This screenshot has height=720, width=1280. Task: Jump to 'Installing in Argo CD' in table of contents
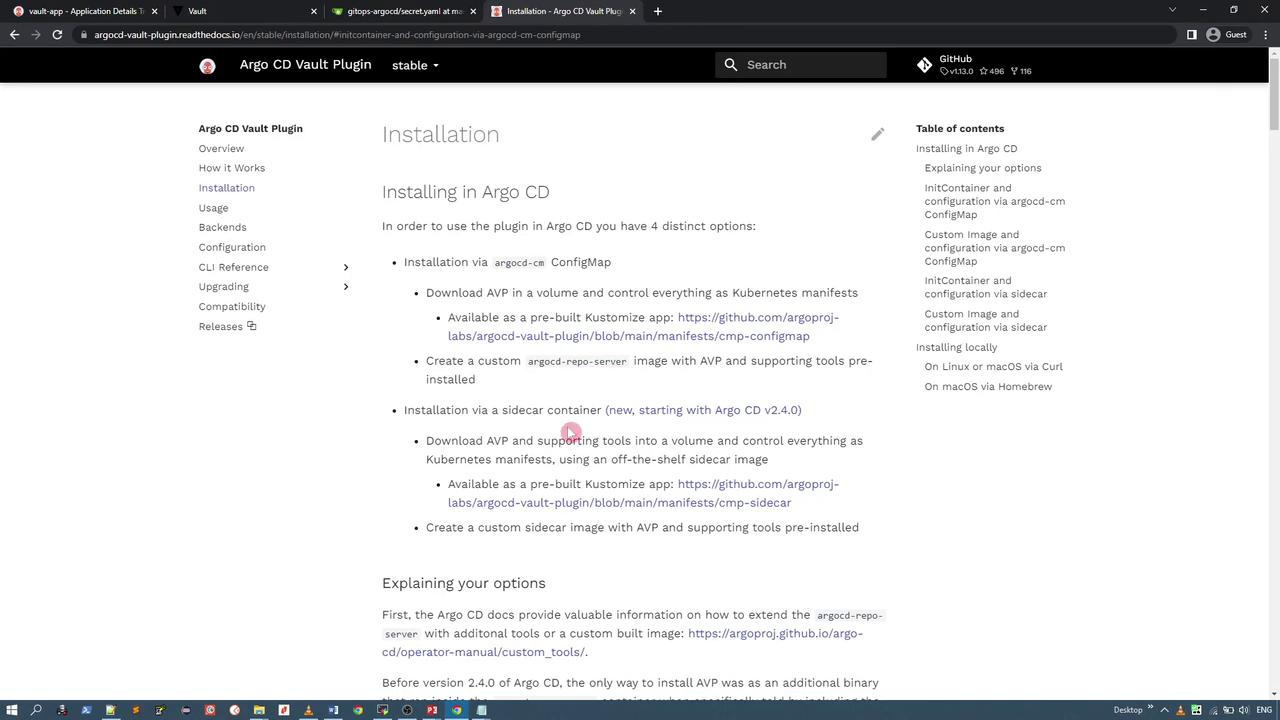(966, 148)
